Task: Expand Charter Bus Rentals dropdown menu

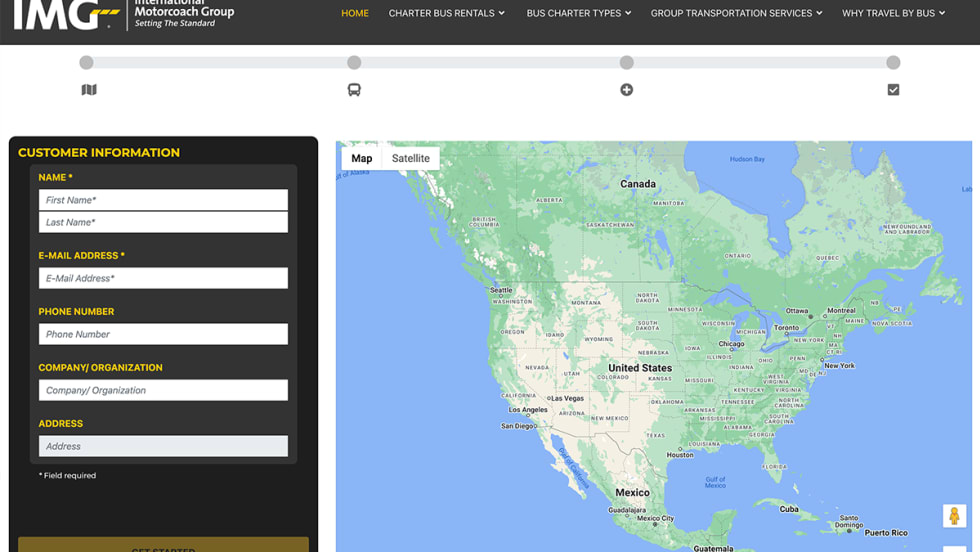Action: pos(446,14)
